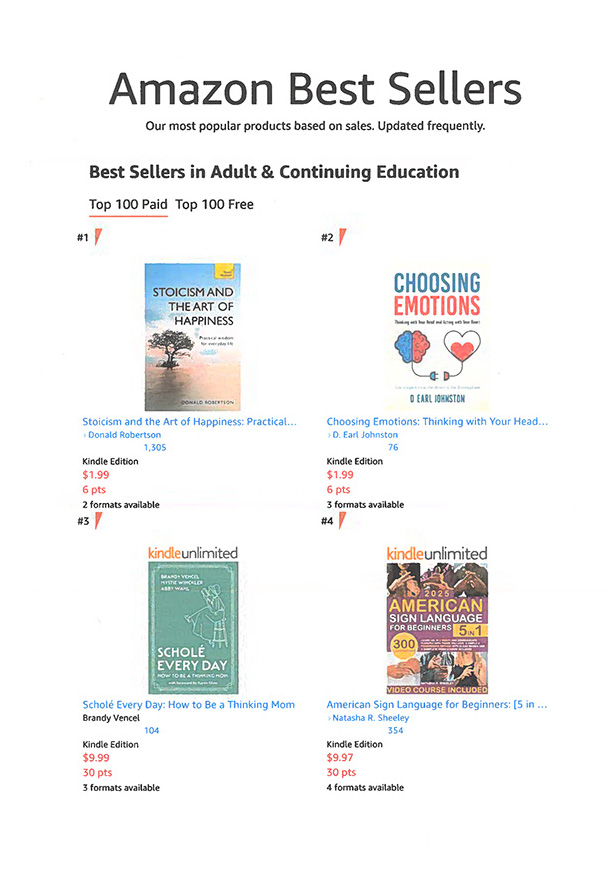View the 354 ratings for Sign Language book
This screenshot has width=610, height=886.
[395, 731]
